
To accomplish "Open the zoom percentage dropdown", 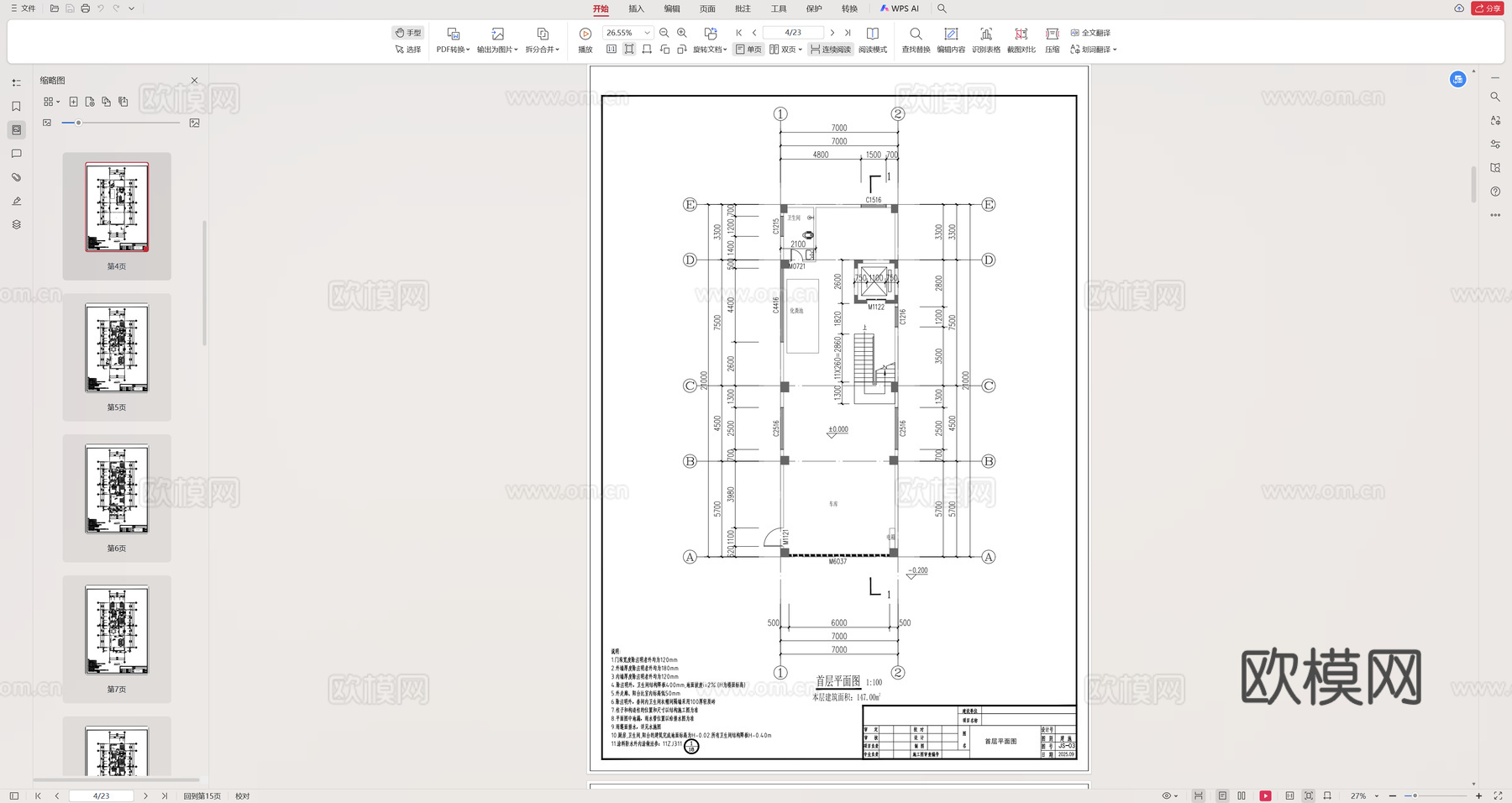I will click(647, 32).
